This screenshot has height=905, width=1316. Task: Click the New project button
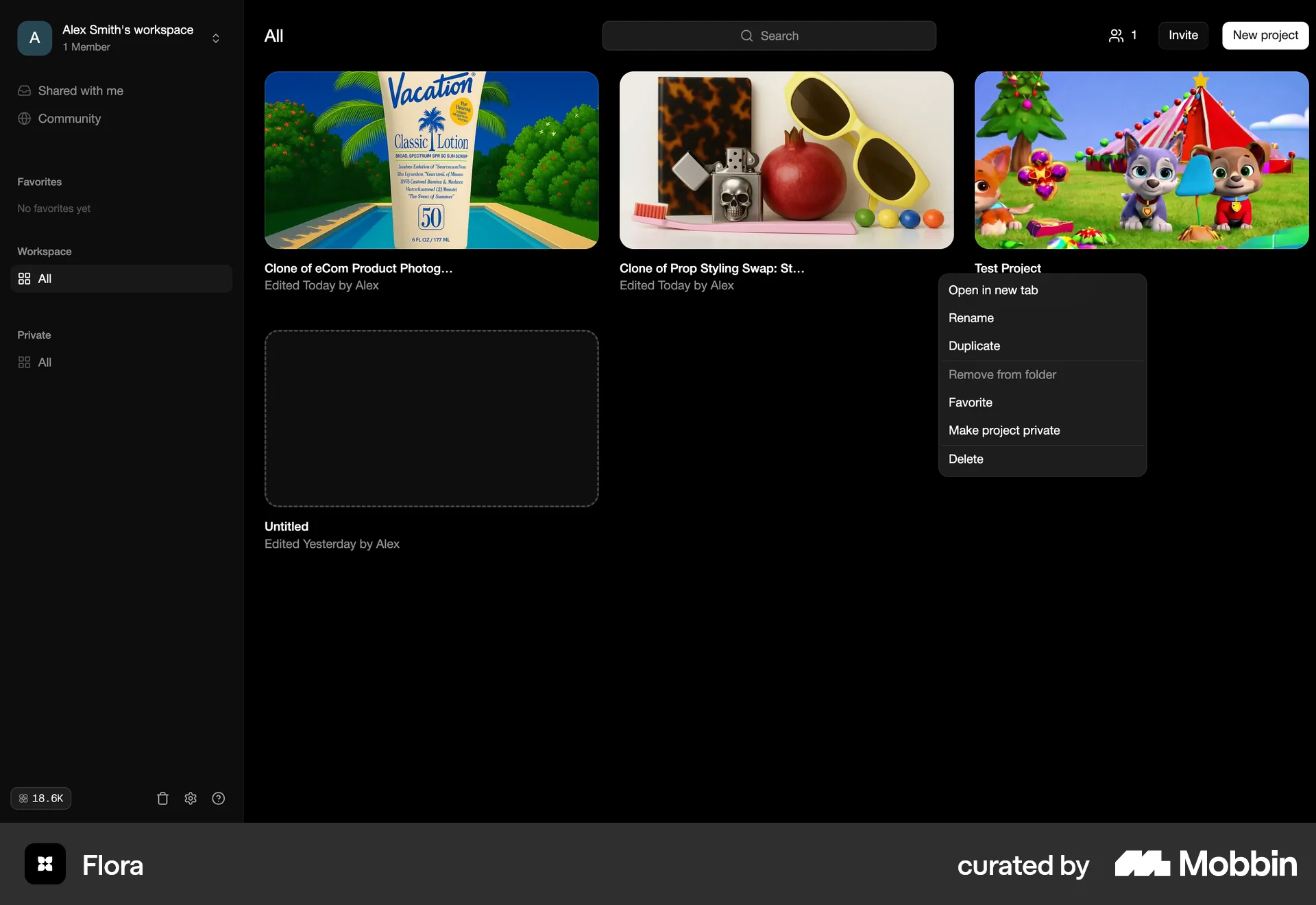click(x=1265, y=35)
